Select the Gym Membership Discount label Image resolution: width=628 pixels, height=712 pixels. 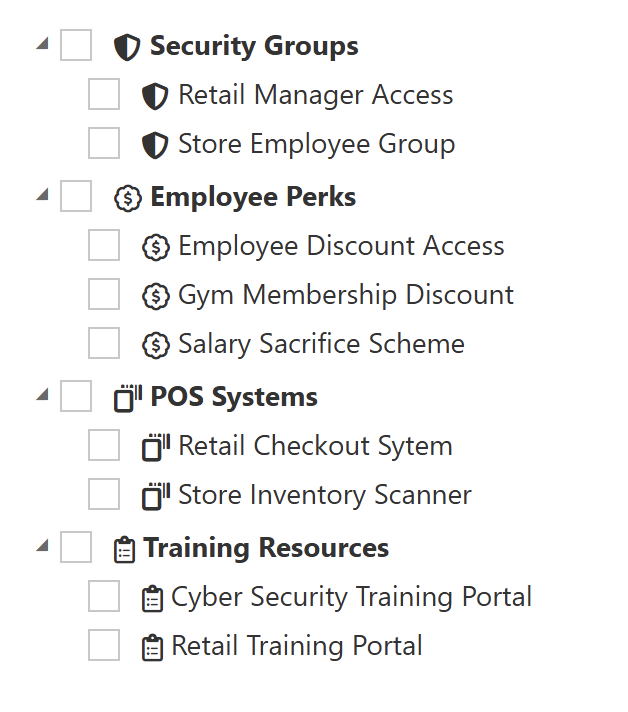coord(346,296)
